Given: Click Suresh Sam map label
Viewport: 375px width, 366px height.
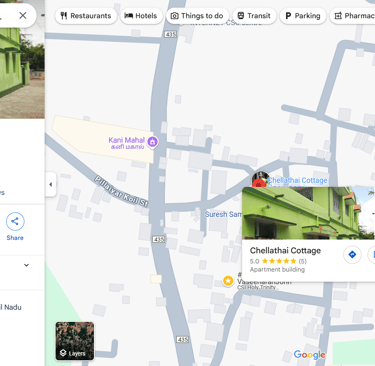Looking at the screenshot, I should [223, 214].
